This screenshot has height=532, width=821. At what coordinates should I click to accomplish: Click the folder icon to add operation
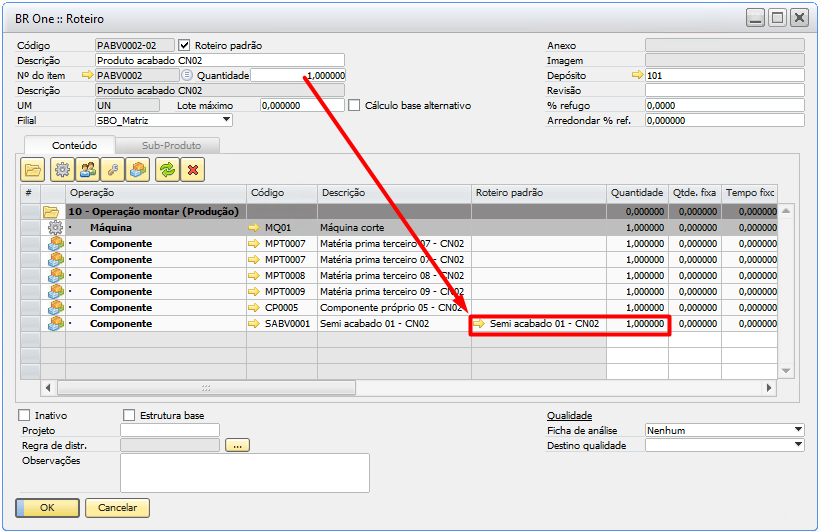(33, 170)
